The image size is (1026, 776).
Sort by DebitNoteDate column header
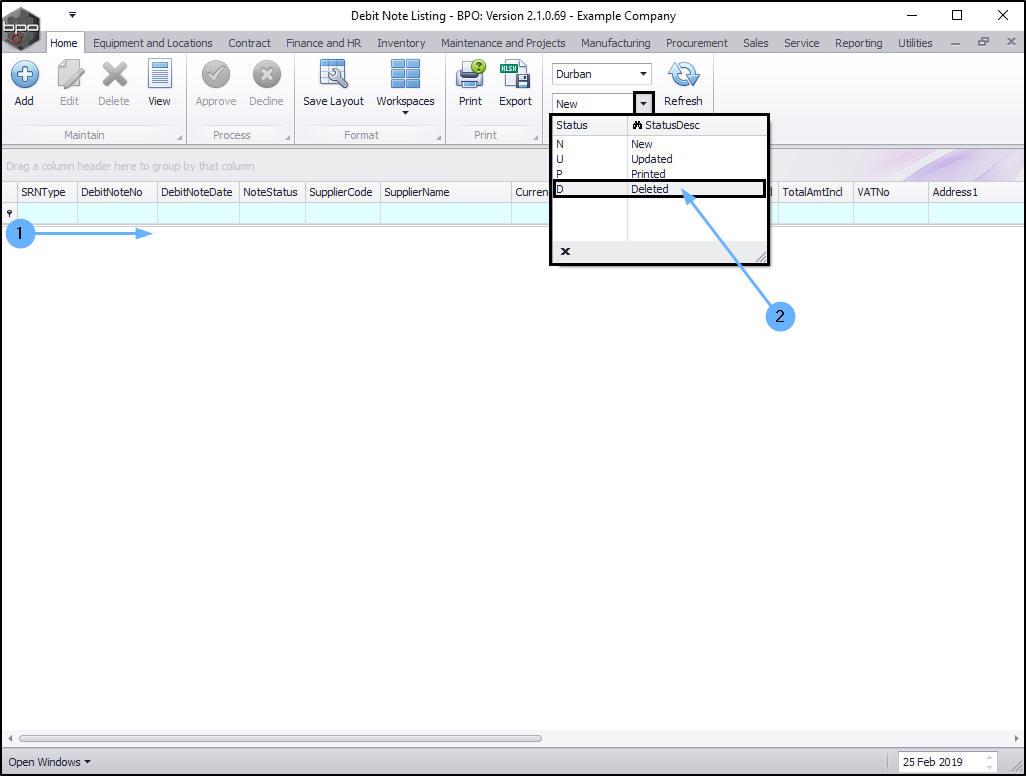(198, 192)
